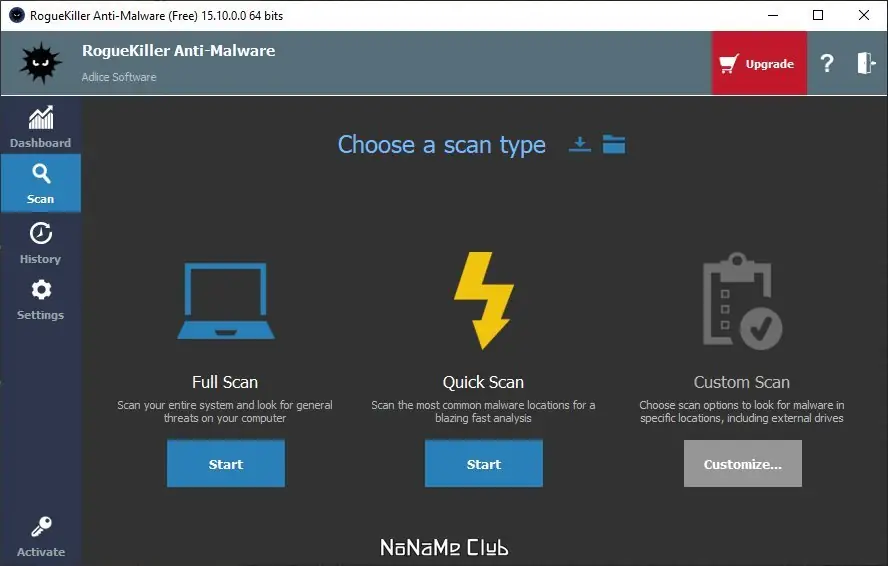This screenshot has width=888, height=566.
Task: Click the clipboard Custom Scan icon
Action: point(742,301)
